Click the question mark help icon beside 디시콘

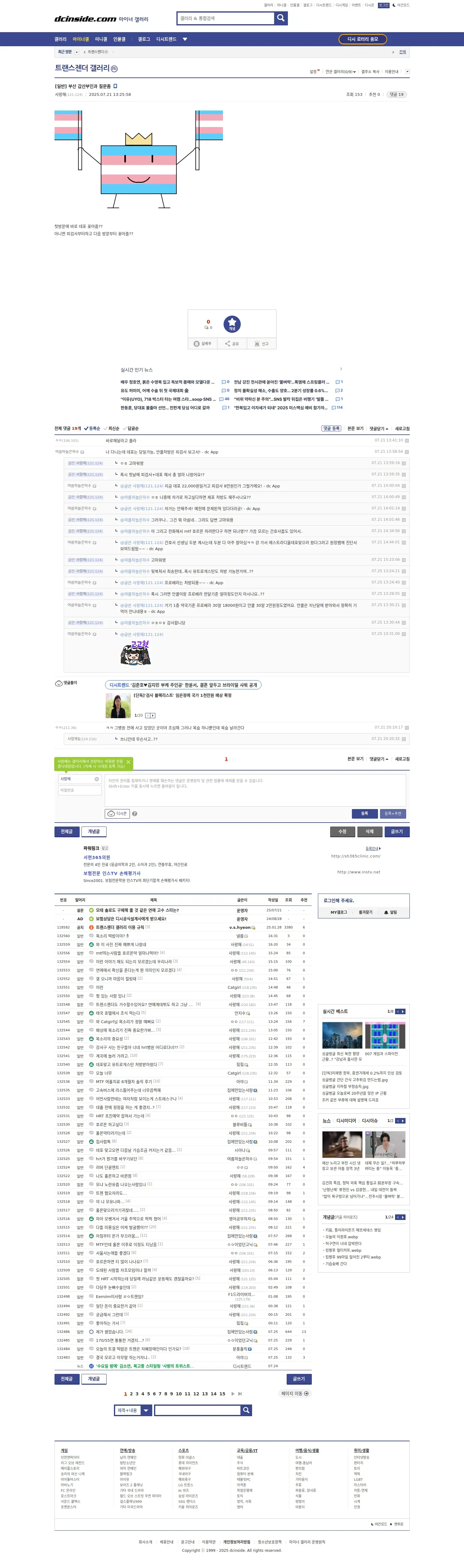click(x=134, y=813)
